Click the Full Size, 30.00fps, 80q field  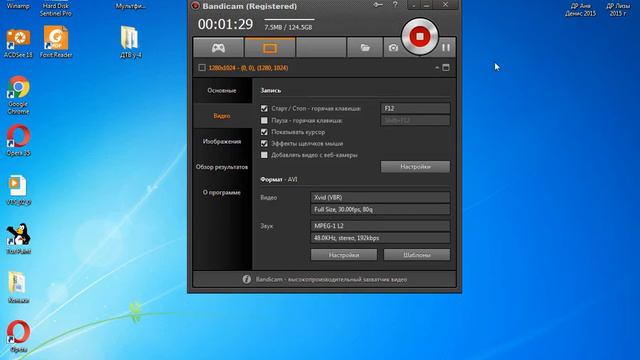click(x=380, y=209)
